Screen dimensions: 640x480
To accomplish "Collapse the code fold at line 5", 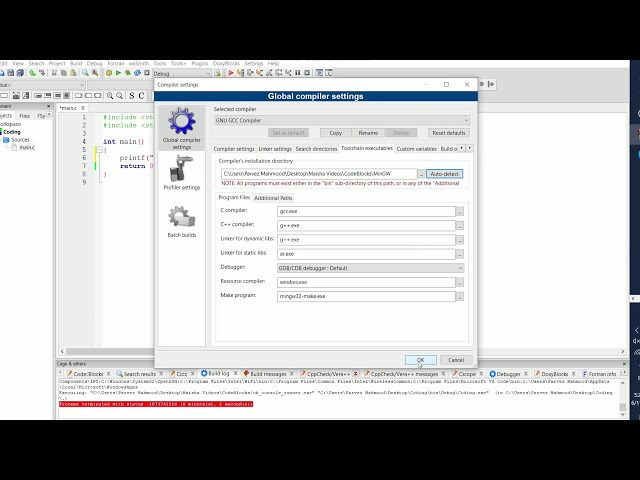I will (99, 150).
